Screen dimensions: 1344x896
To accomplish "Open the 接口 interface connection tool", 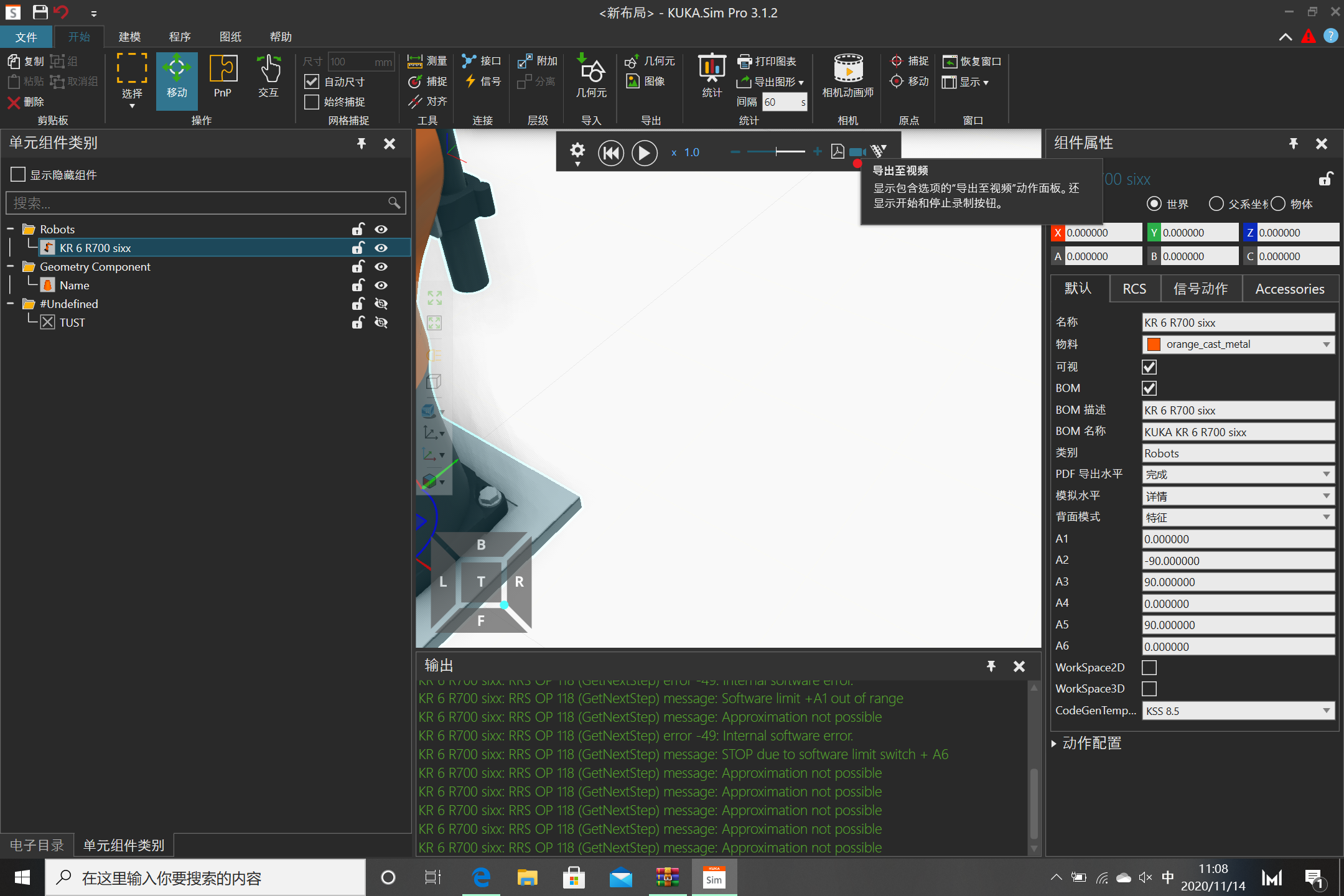I will point(481,61).
